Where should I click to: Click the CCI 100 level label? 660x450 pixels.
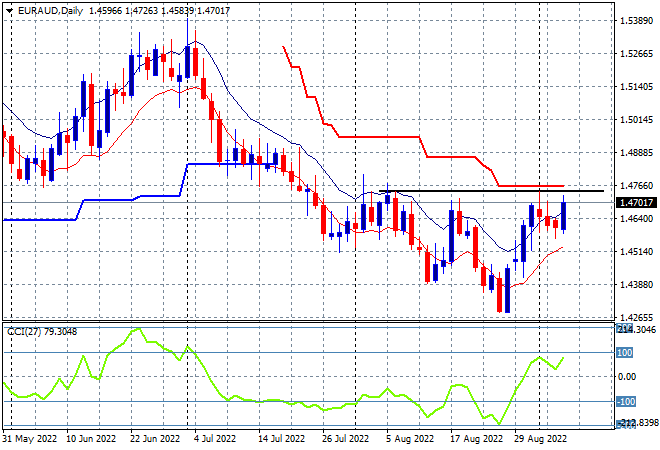coord(624,352)
